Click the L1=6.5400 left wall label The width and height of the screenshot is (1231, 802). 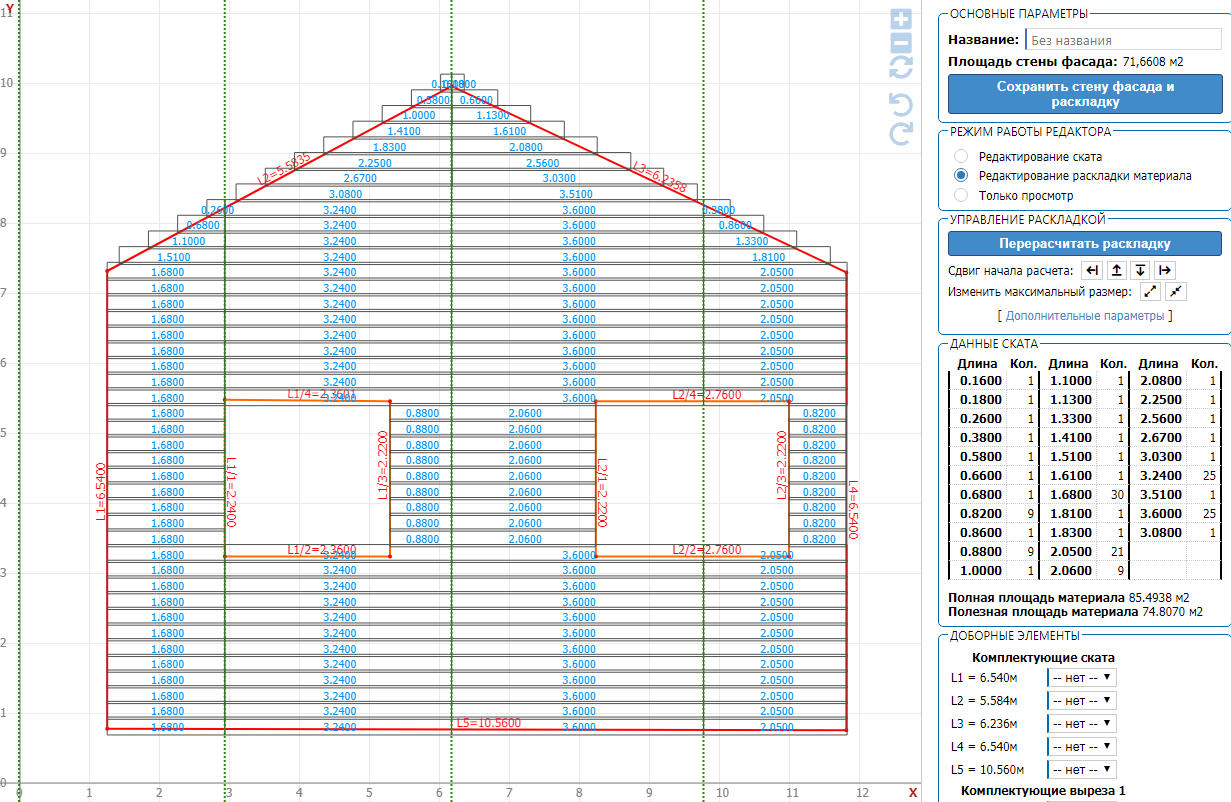coord(100,492)
